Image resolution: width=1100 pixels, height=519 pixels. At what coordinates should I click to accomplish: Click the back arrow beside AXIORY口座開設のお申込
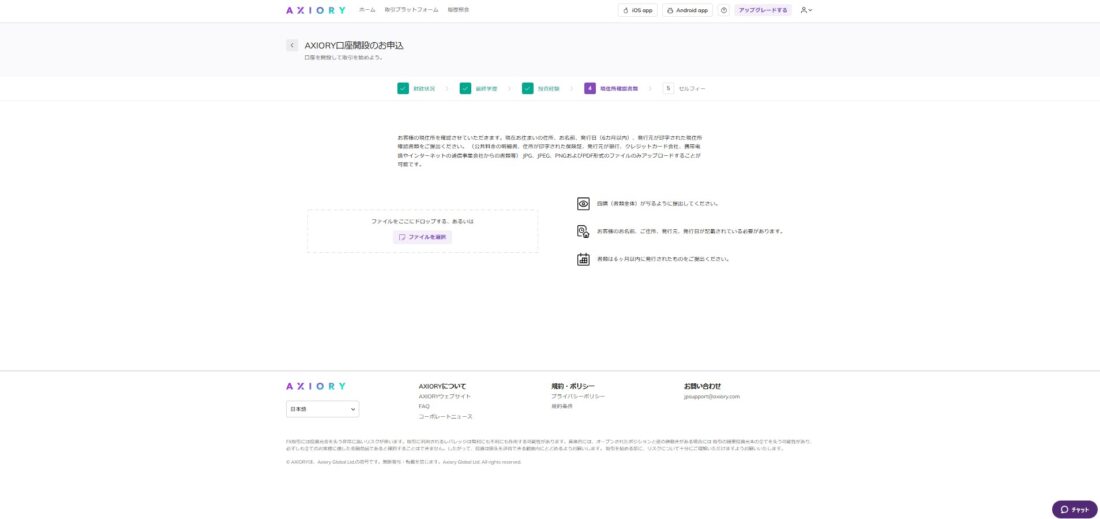pyautogui.click(x=292, y=45)
